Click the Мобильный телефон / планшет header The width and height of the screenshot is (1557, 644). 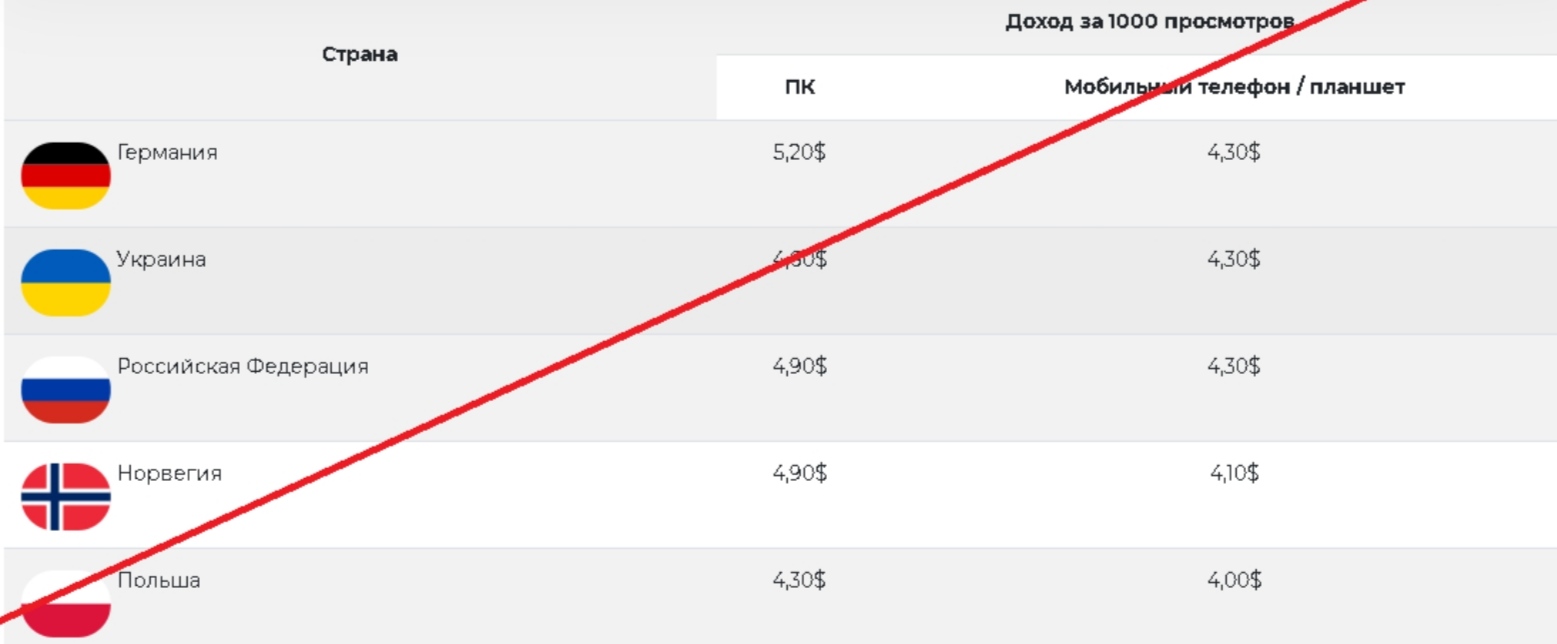pyautogui.click(x=1235, y=87)
